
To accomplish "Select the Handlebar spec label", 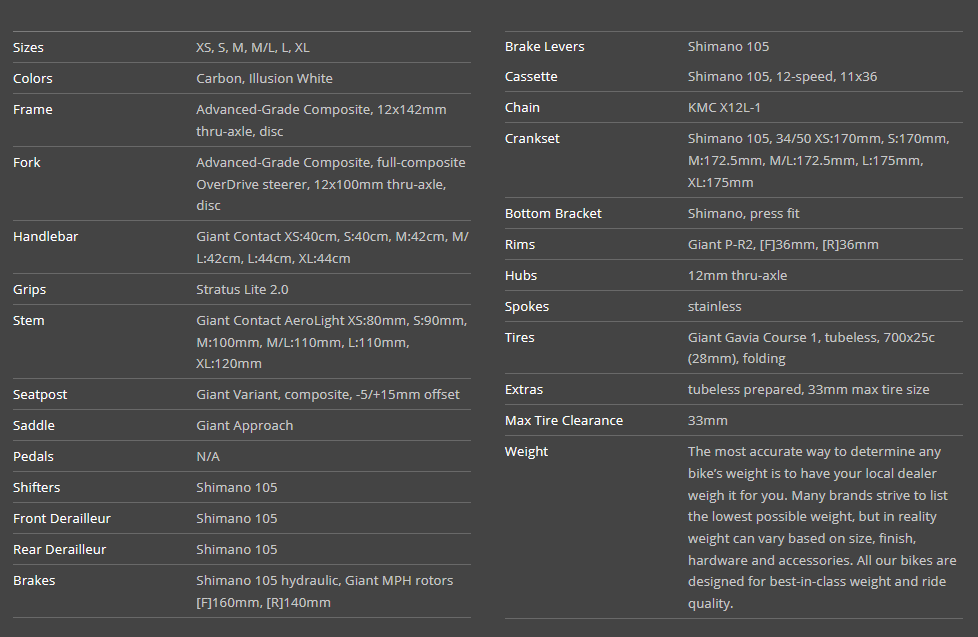I will click(45, 237).
